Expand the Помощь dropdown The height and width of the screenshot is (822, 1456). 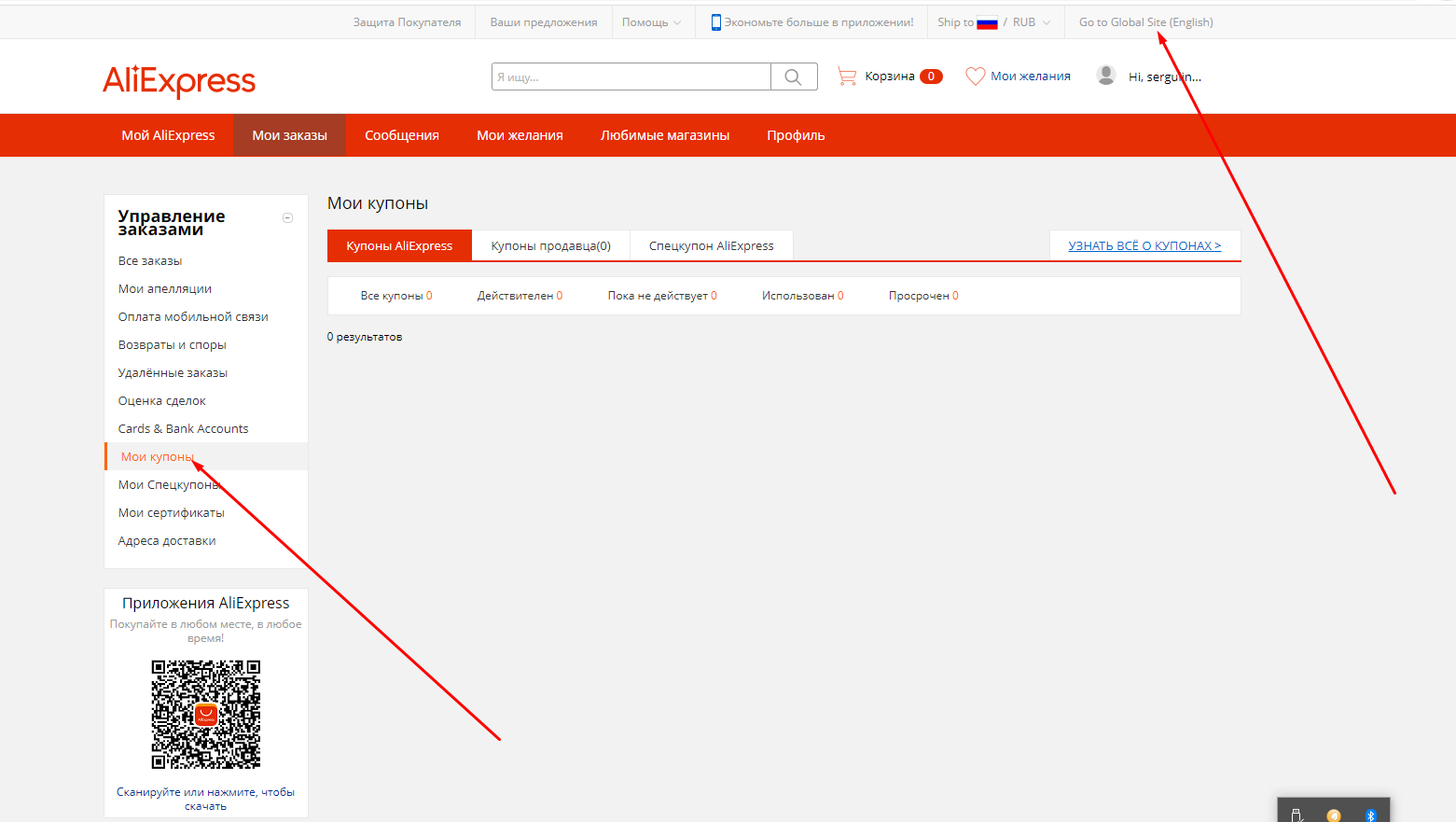(652, 22)
